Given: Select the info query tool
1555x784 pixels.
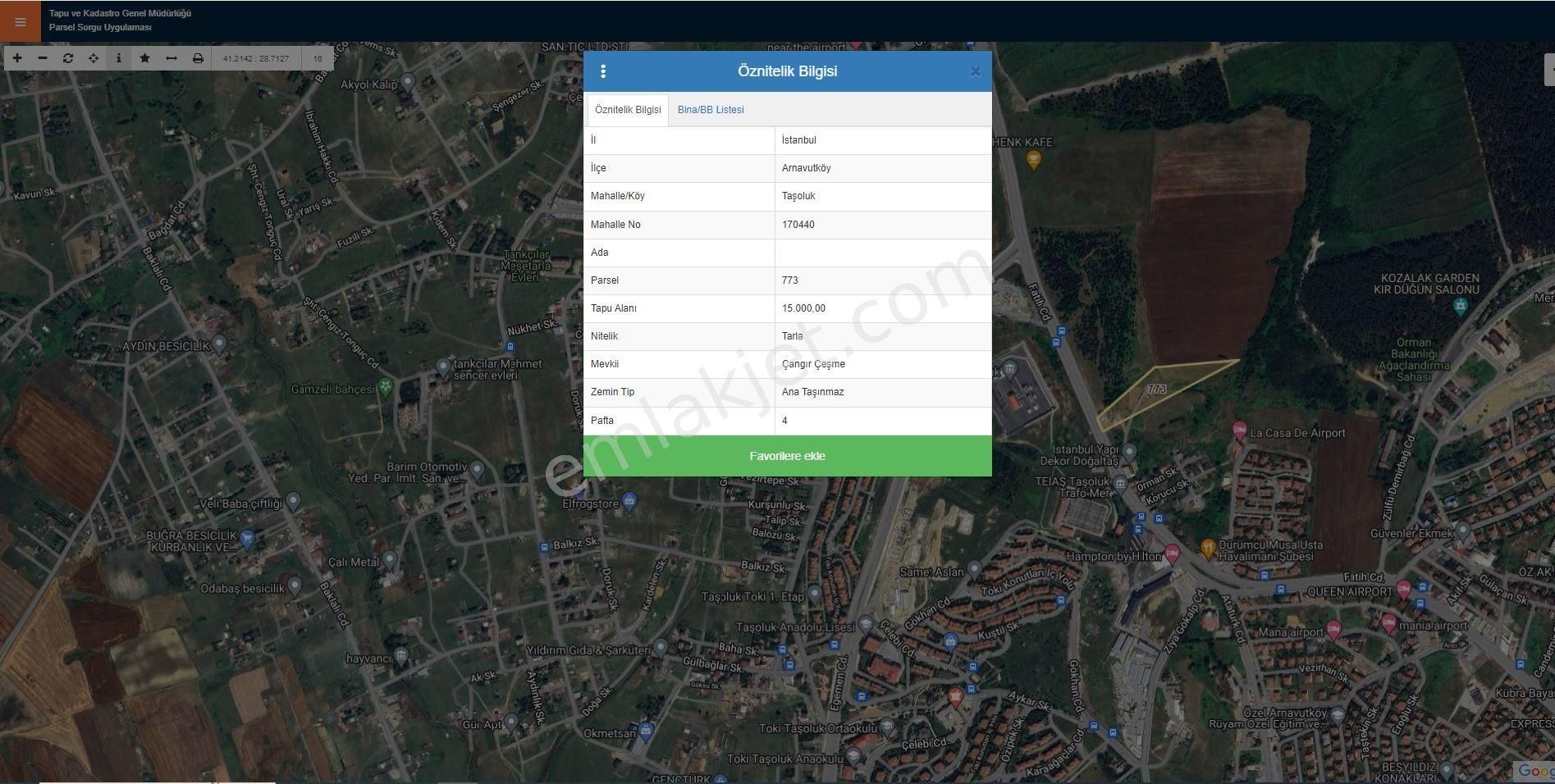Looking at the screenshot, I should pos(119,58).
